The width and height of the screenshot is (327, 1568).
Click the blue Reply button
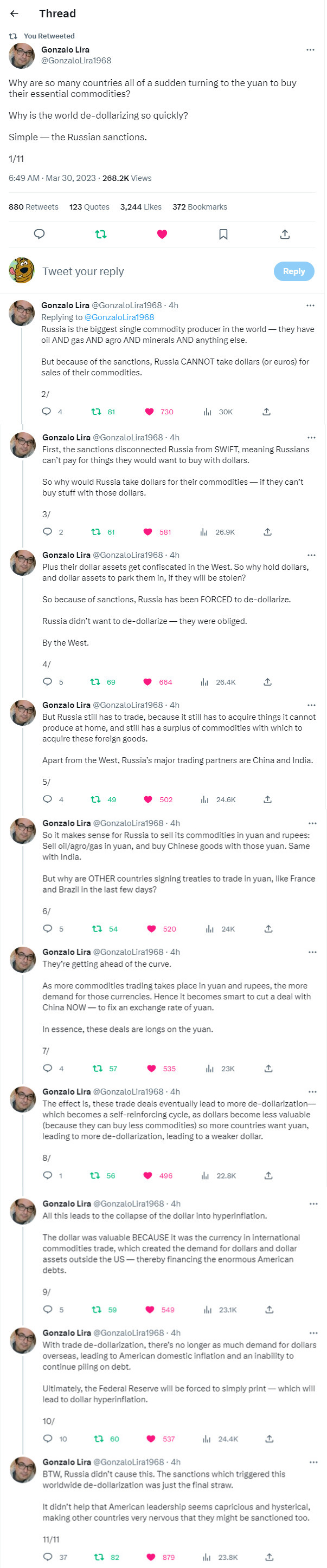(293, 271)
